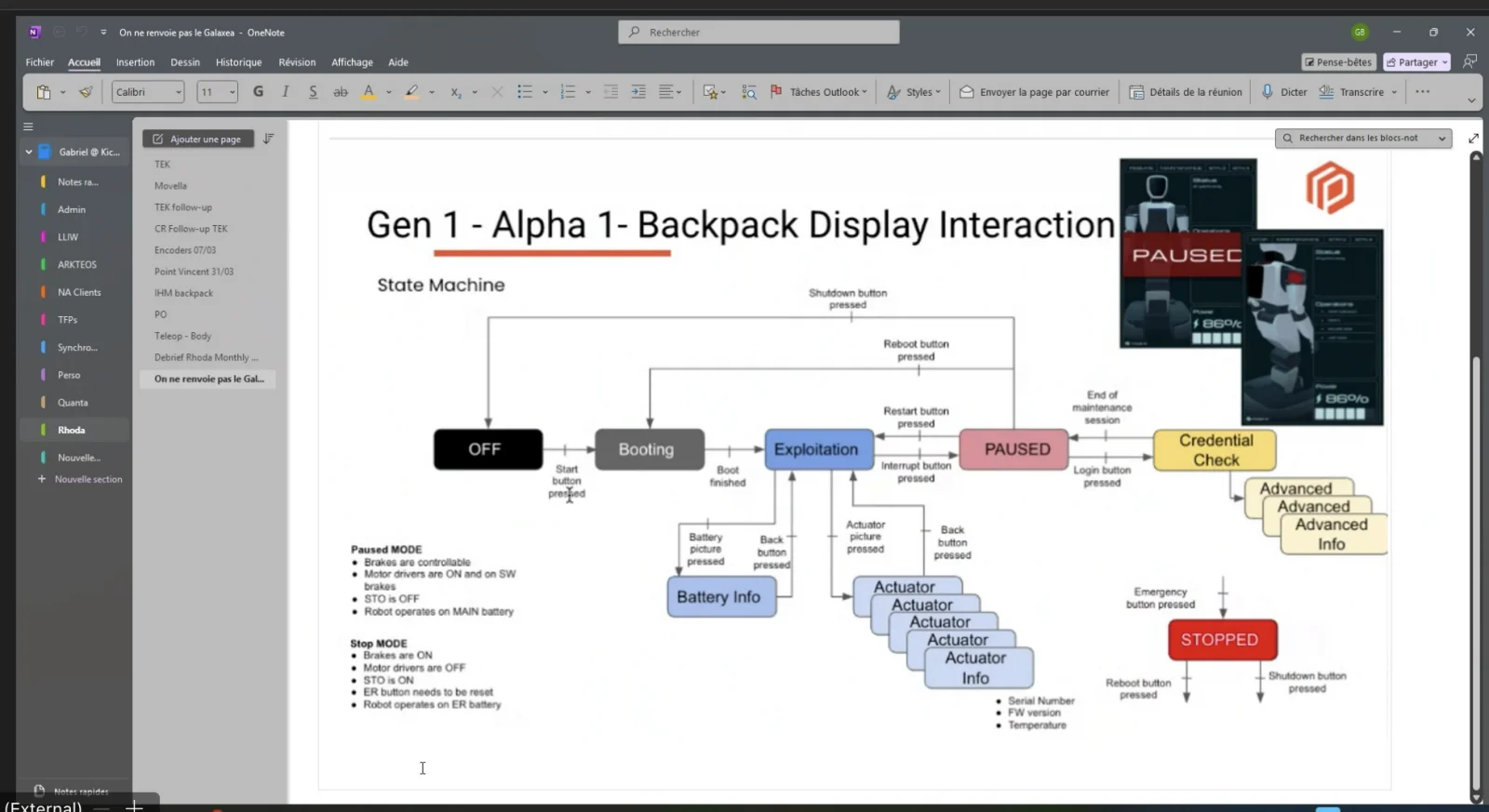
Task: Open the Affichage ribbon tab
Action: click(352, 62)
